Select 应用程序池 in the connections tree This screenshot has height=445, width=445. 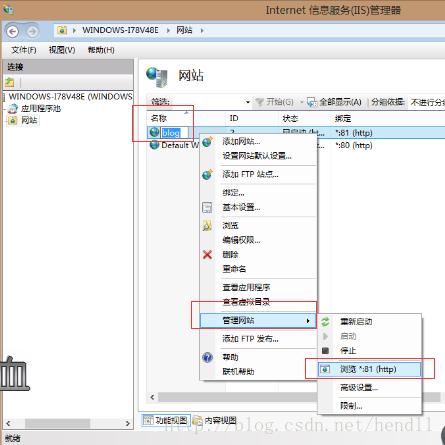pos(41,108)
